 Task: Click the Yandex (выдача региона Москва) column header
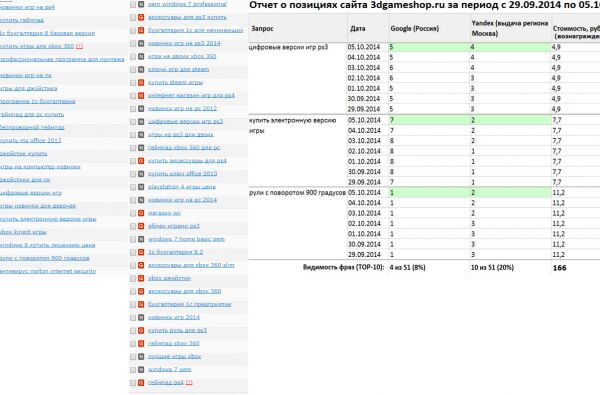509,28
